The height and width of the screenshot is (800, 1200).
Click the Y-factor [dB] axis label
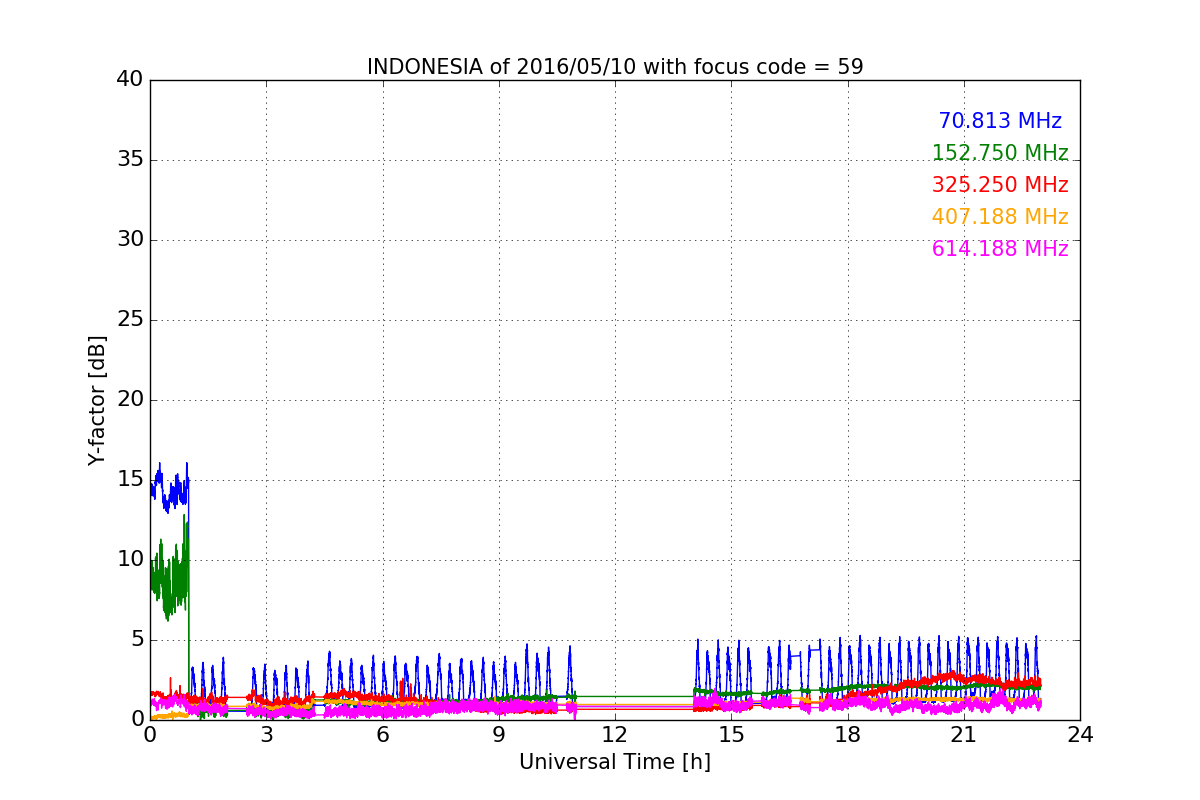tap(97, 400)
